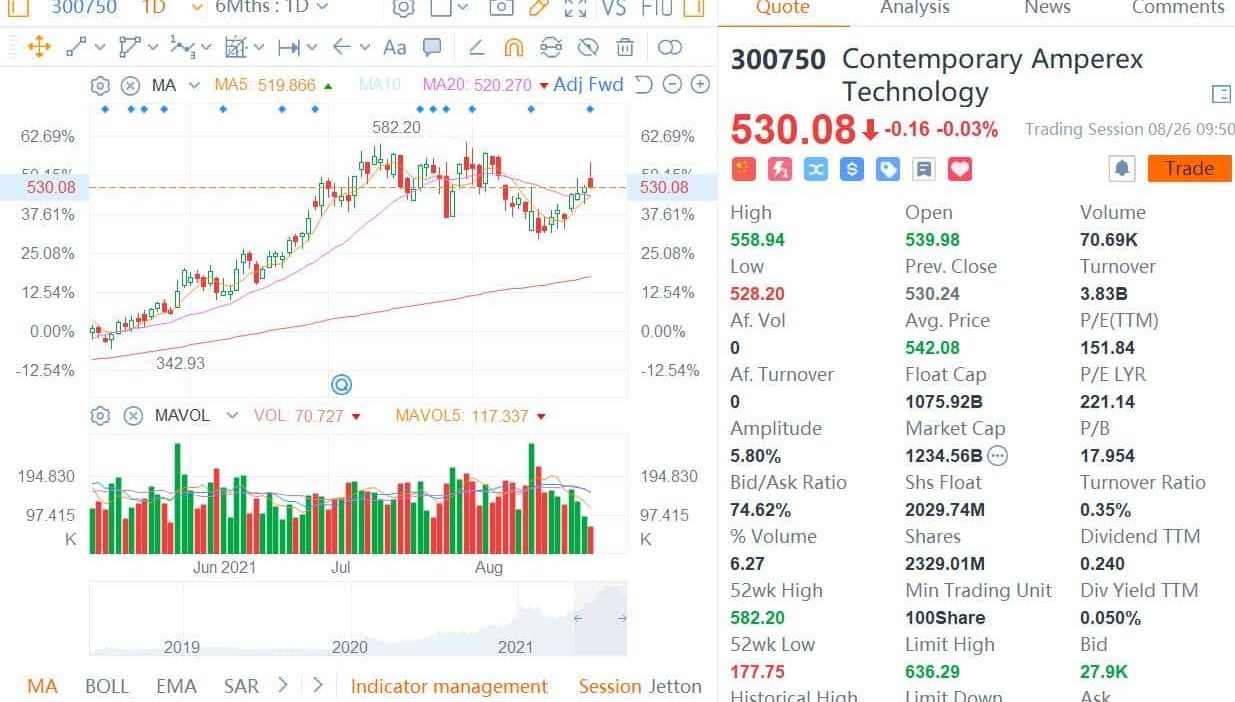
Task: Click the blue shuffle arrows icon
Action: click(x=816, y=169)
